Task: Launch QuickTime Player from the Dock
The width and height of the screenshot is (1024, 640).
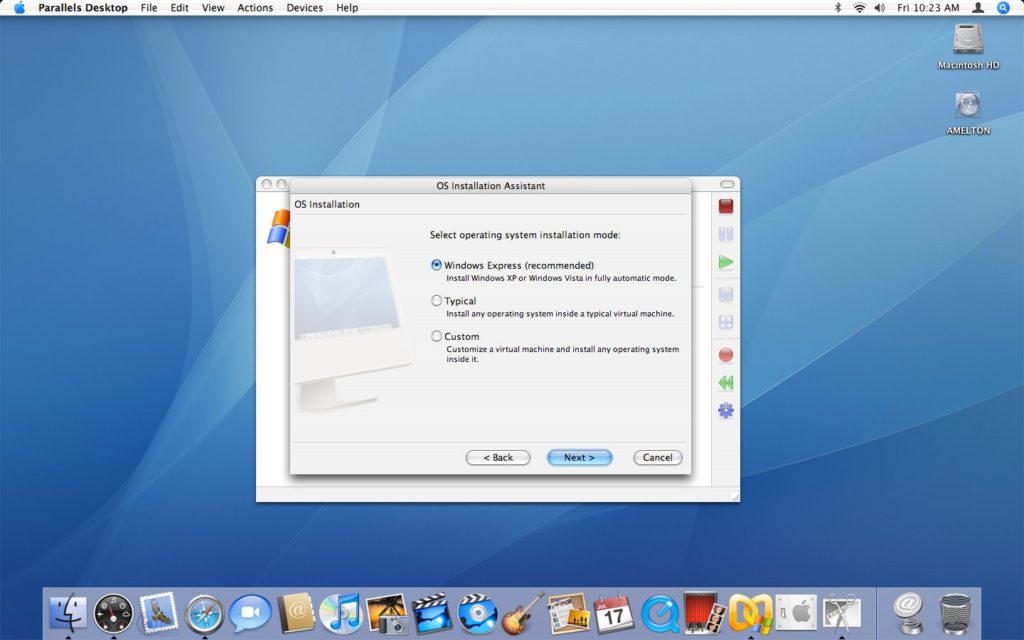Action: pyautogui.click(x=659, y=613)
